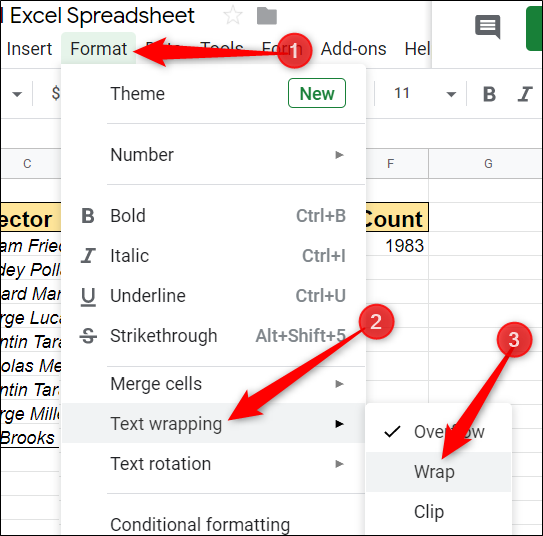Expand the Text rotation submenu

(214, 464)
